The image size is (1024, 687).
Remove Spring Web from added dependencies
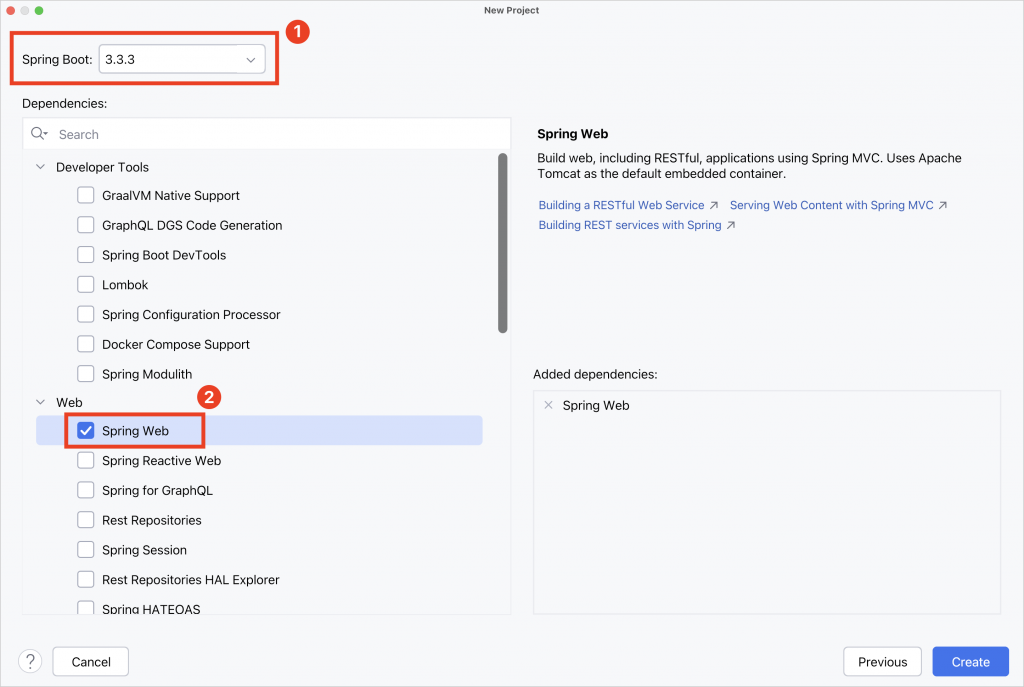[x=549, y=405]
